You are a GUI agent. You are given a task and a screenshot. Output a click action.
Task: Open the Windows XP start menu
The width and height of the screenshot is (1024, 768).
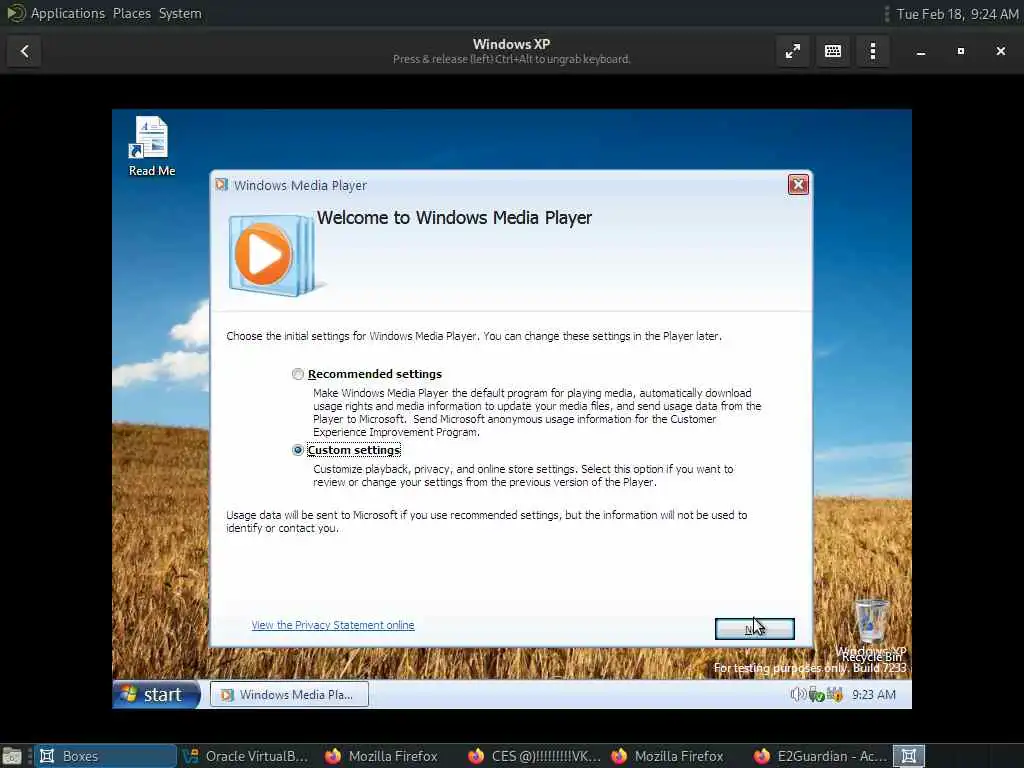[x=156, y=694]
